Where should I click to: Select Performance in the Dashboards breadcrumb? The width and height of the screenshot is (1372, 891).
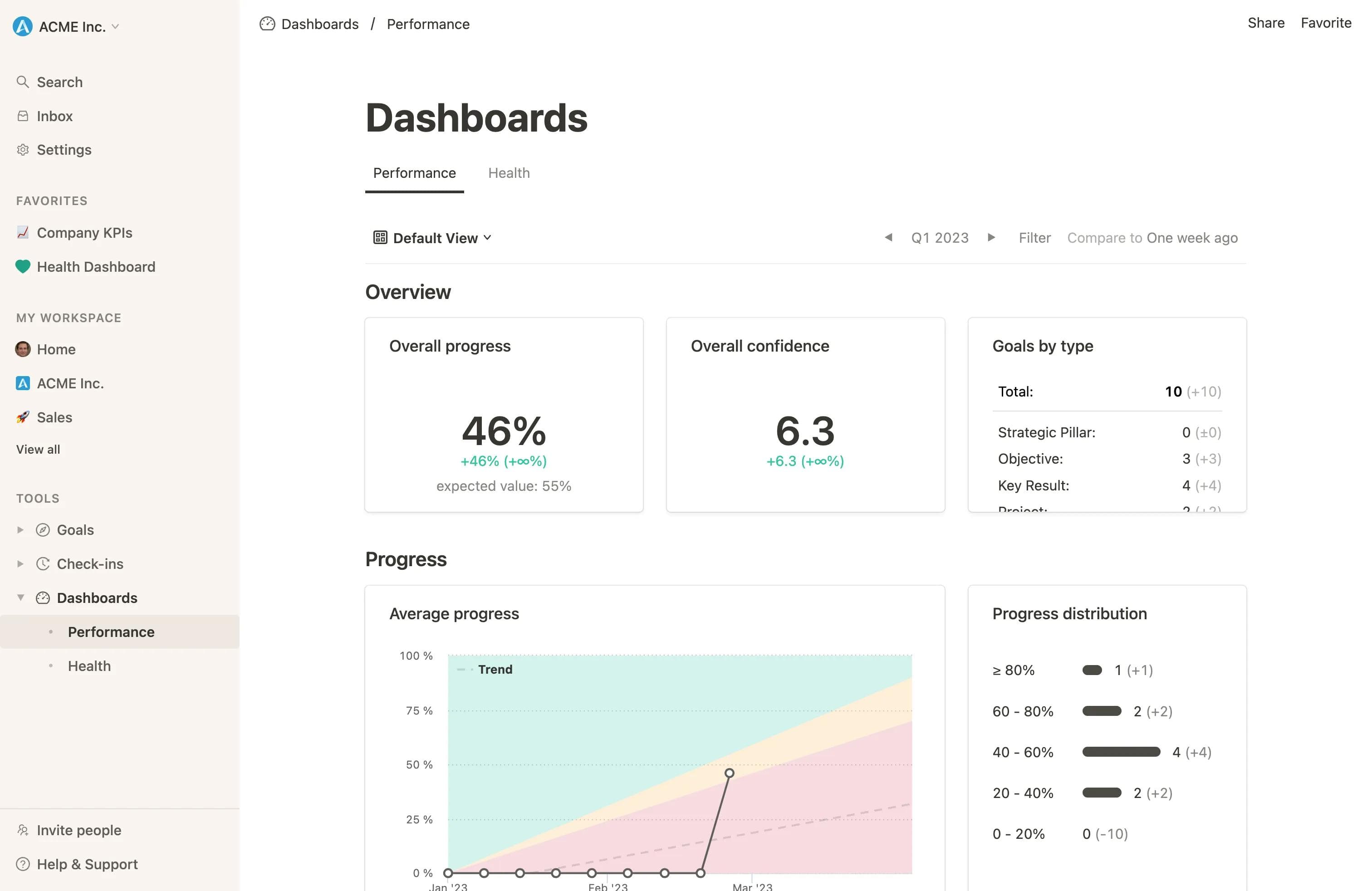[428, 24]
